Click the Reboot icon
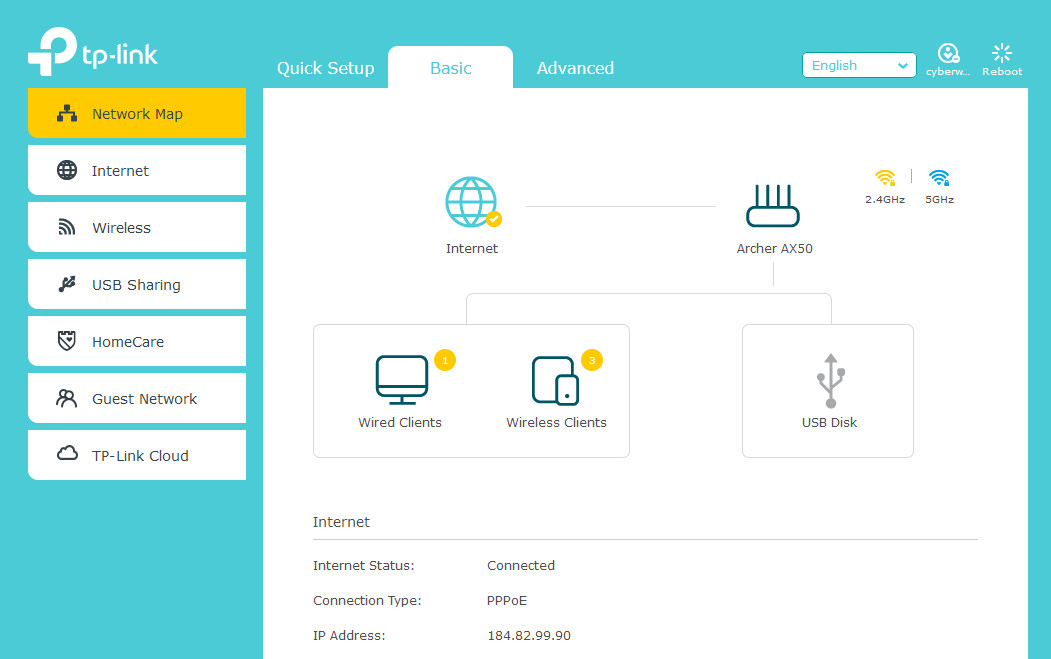The height and width of the screenshot is (659, 1051). 1002,53
